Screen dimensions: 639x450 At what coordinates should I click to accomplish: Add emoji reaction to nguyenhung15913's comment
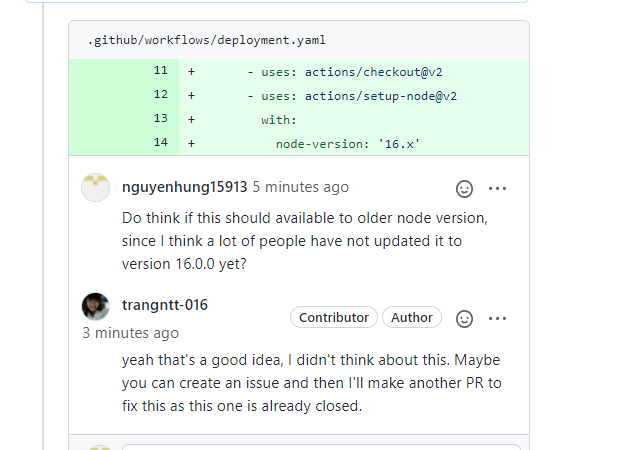point(464,188)
